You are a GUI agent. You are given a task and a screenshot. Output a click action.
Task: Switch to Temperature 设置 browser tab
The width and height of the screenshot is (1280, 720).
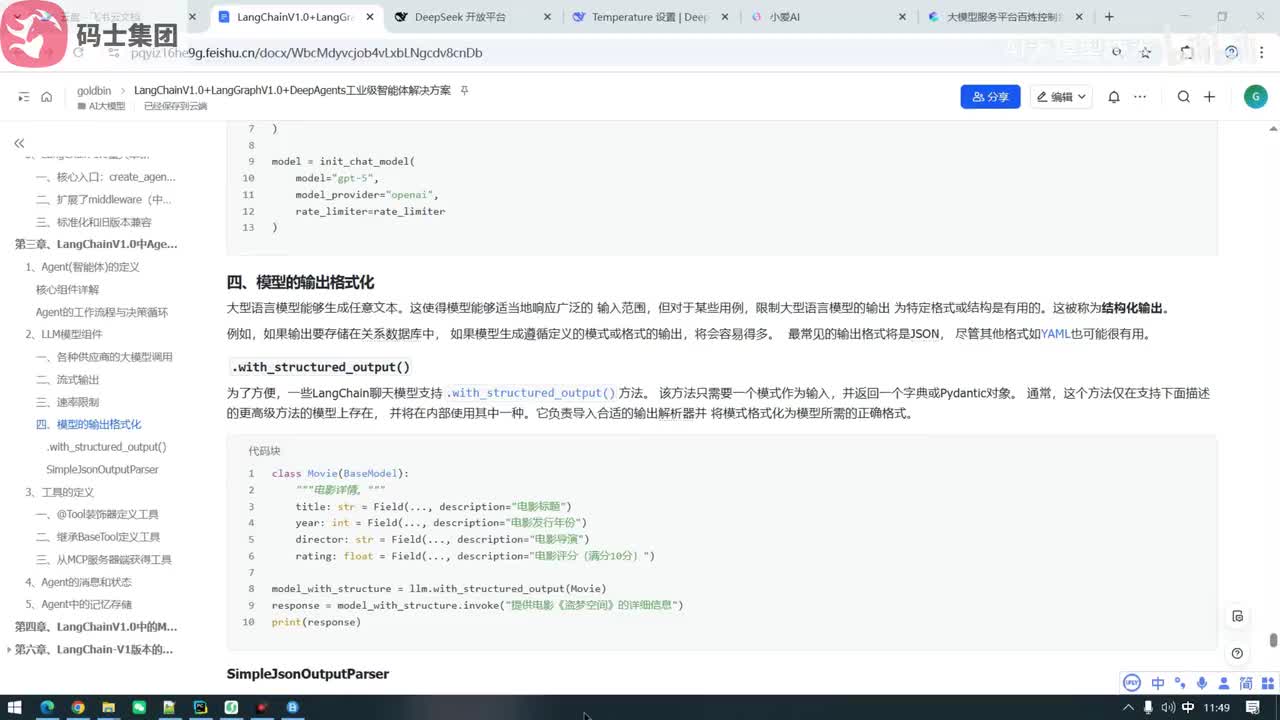tap(649, 17)
